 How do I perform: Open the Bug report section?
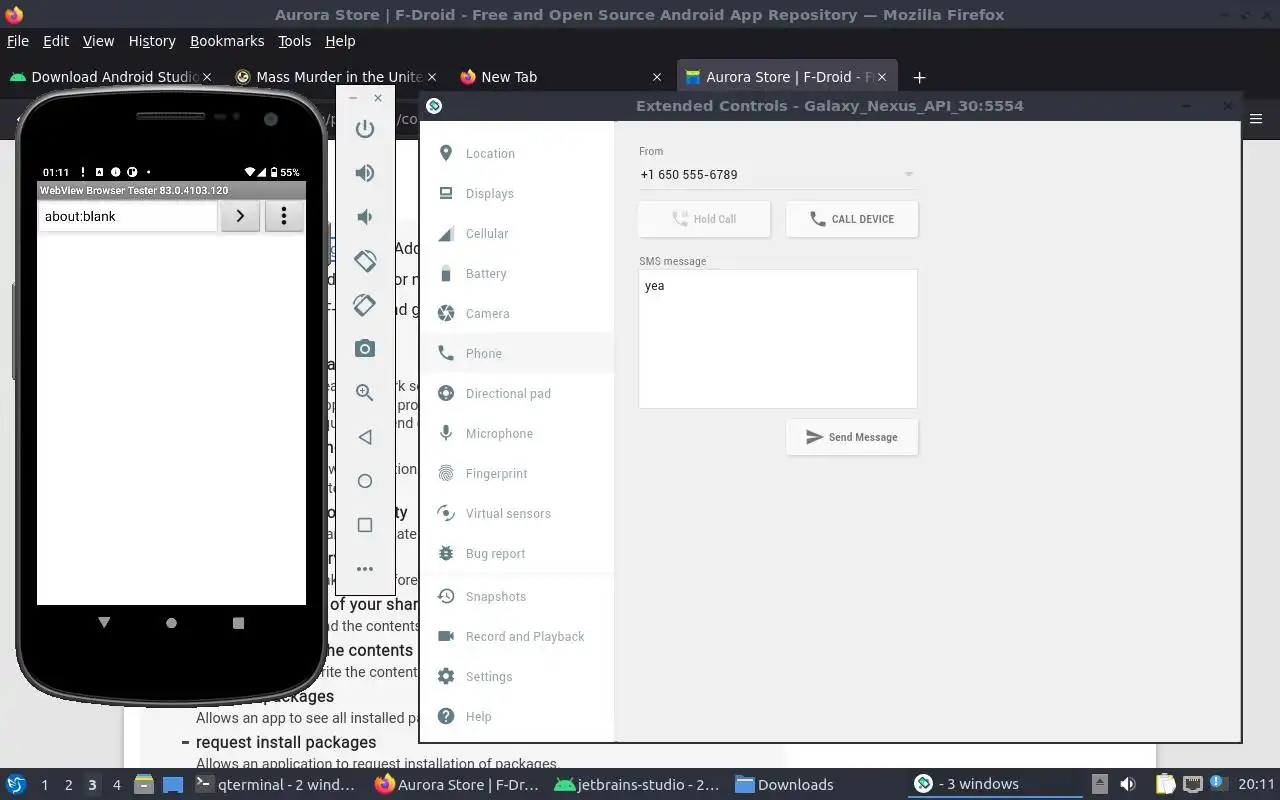coord(516,553)
